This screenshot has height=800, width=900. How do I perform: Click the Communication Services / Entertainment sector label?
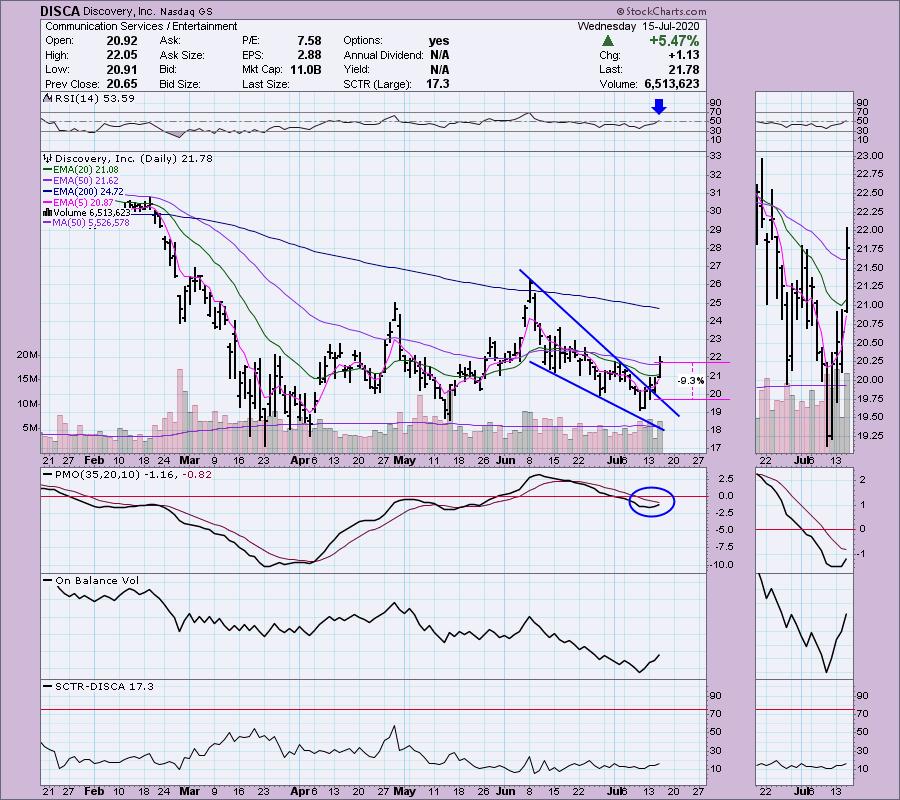coord(141,26)
